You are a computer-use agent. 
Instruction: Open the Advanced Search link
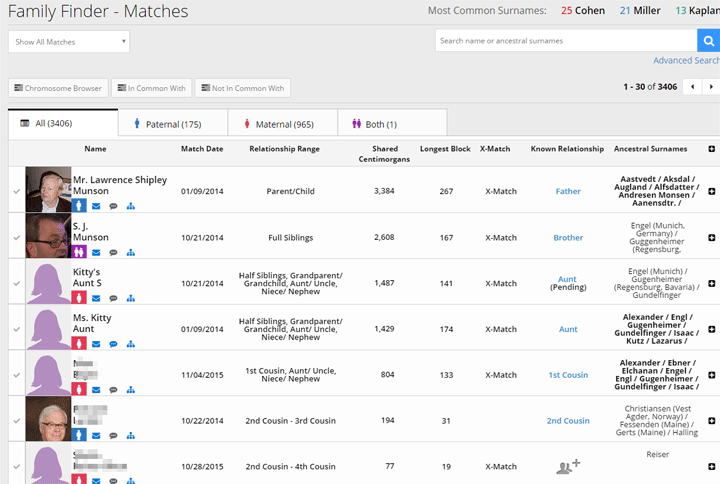point(686,61)
